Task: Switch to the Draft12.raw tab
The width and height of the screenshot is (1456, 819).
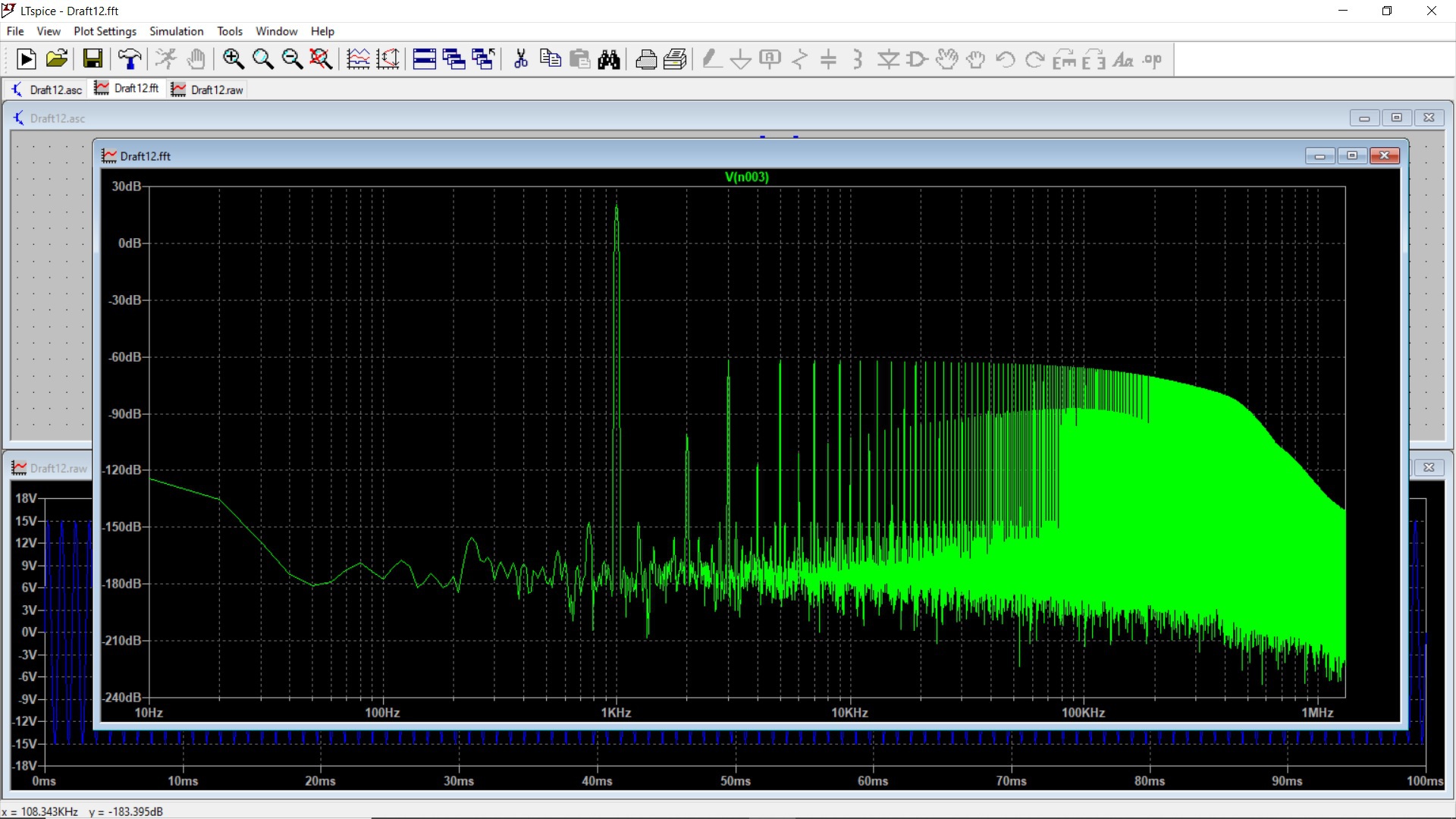Action: [207, 89]
